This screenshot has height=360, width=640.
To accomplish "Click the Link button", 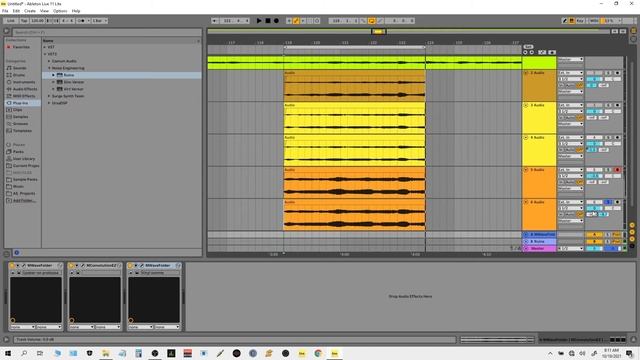I will click(11, 21).
